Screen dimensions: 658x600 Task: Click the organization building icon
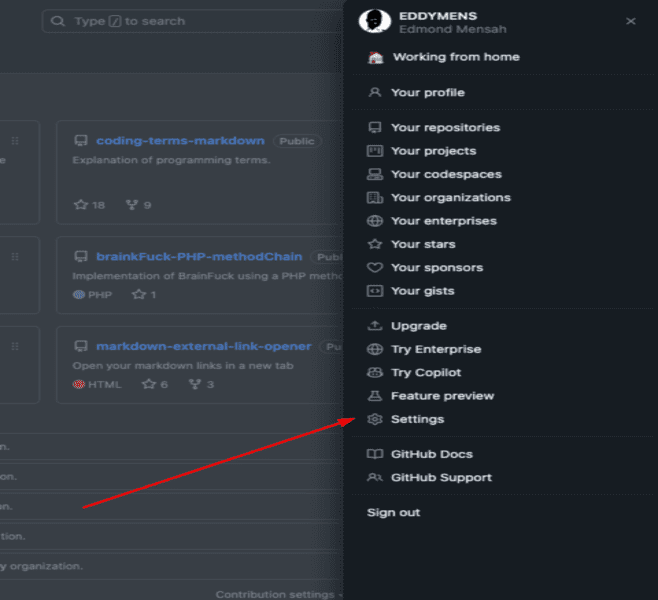[375, 197]
